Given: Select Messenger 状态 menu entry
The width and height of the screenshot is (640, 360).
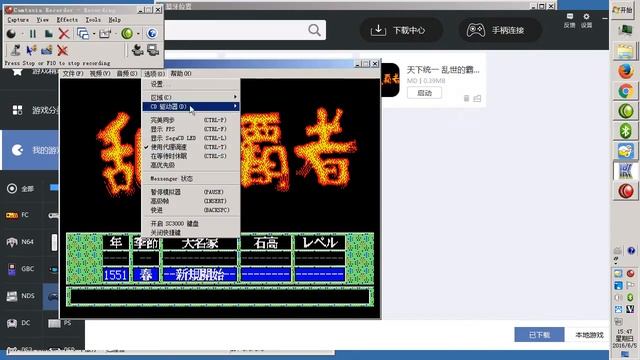Looking at the screenshot, I should click(191, 179).
